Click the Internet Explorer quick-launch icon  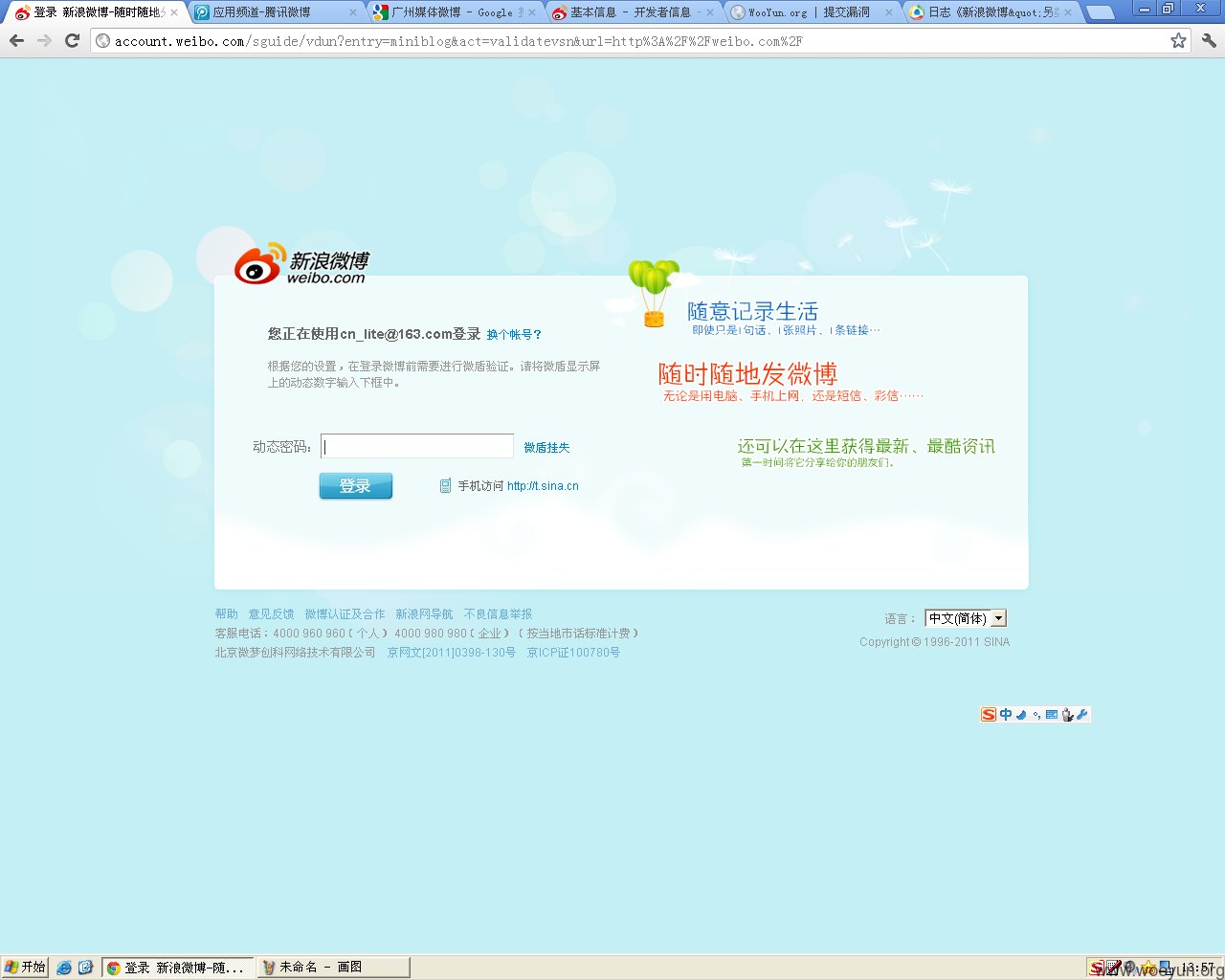(x=64, y=968)
